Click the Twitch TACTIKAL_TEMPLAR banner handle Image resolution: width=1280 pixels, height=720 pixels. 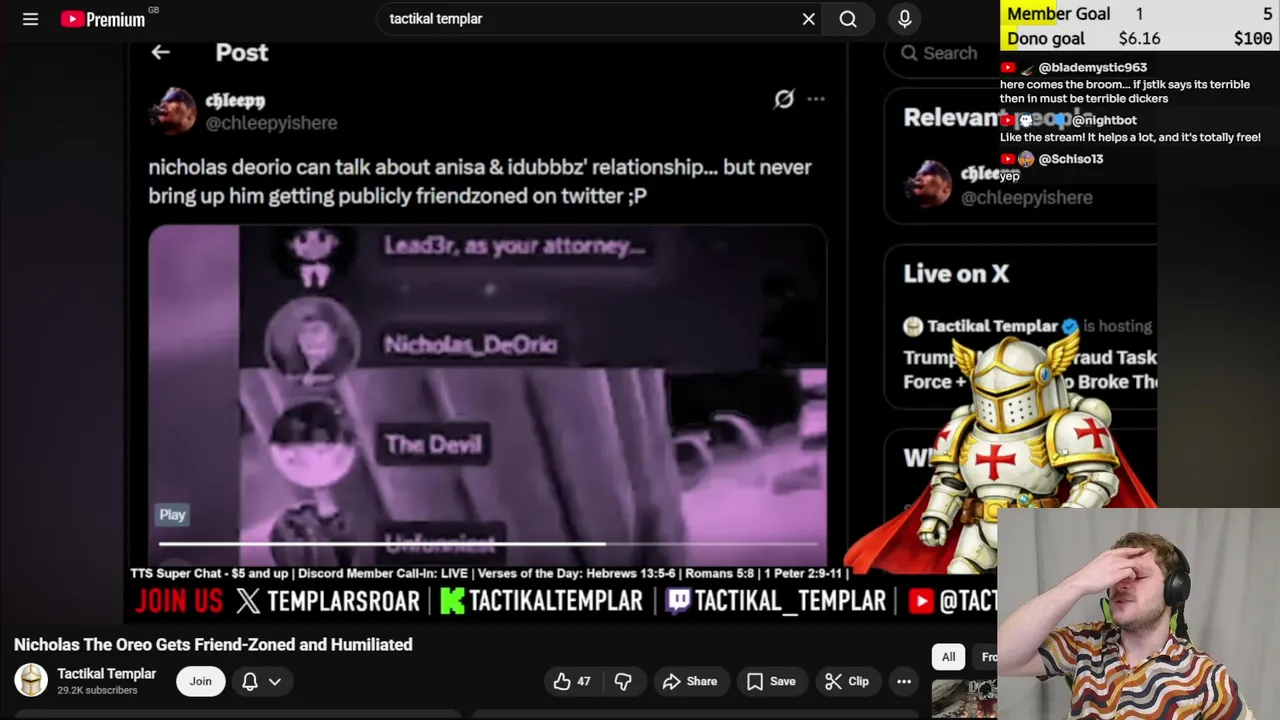[776, 601]
